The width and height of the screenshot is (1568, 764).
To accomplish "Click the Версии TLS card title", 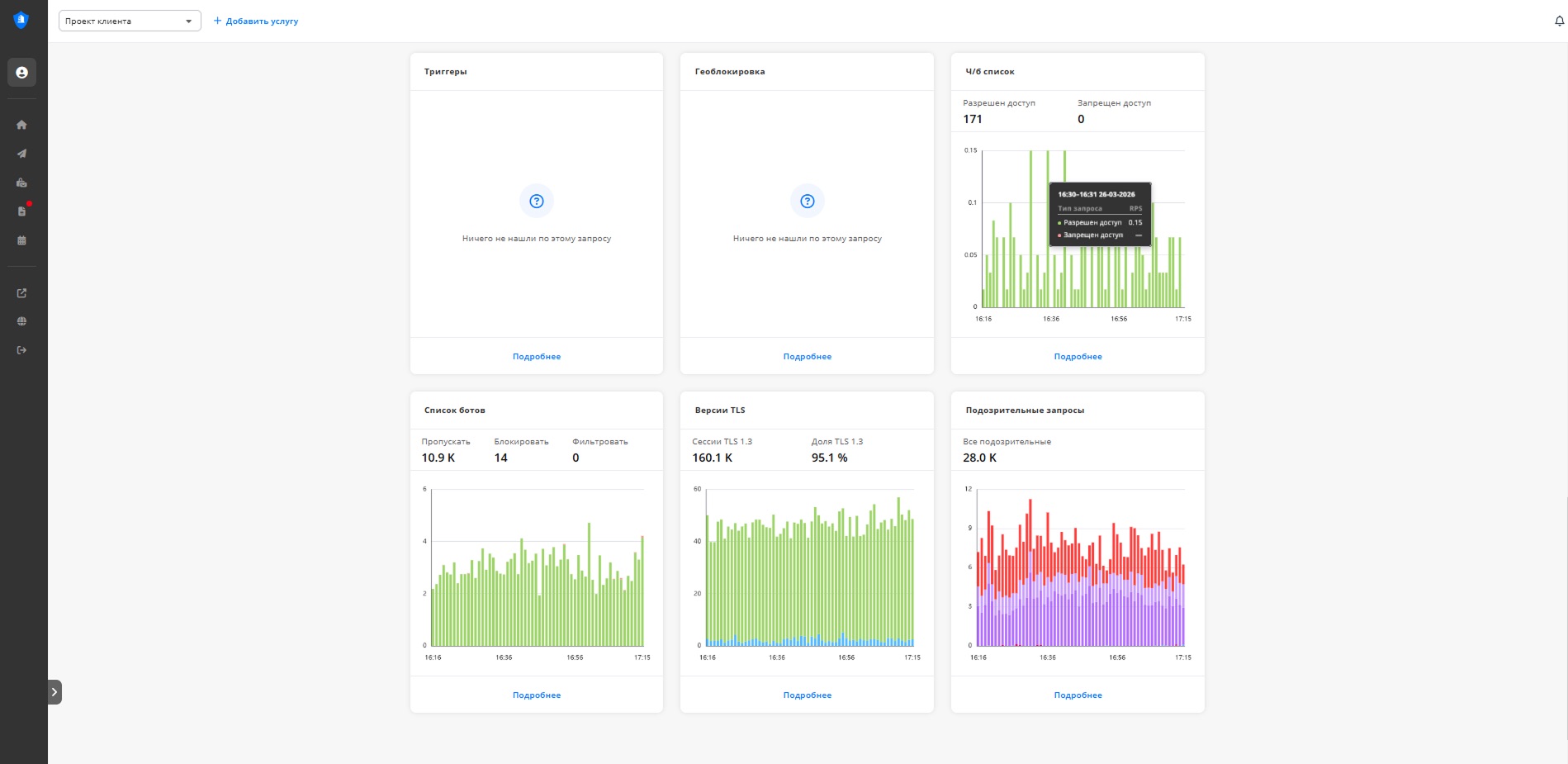I will click(720, 410).
